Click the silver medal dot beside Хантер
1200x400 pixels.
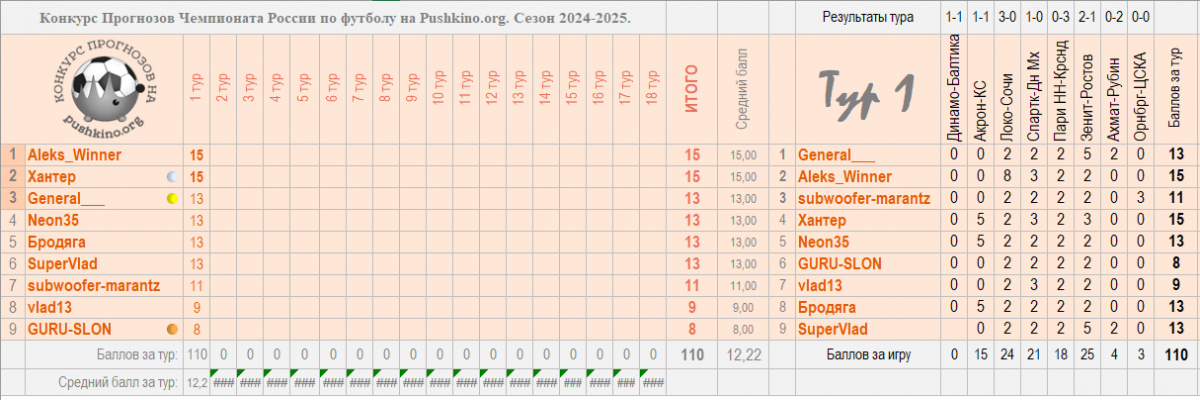click(x=171, y=177)
